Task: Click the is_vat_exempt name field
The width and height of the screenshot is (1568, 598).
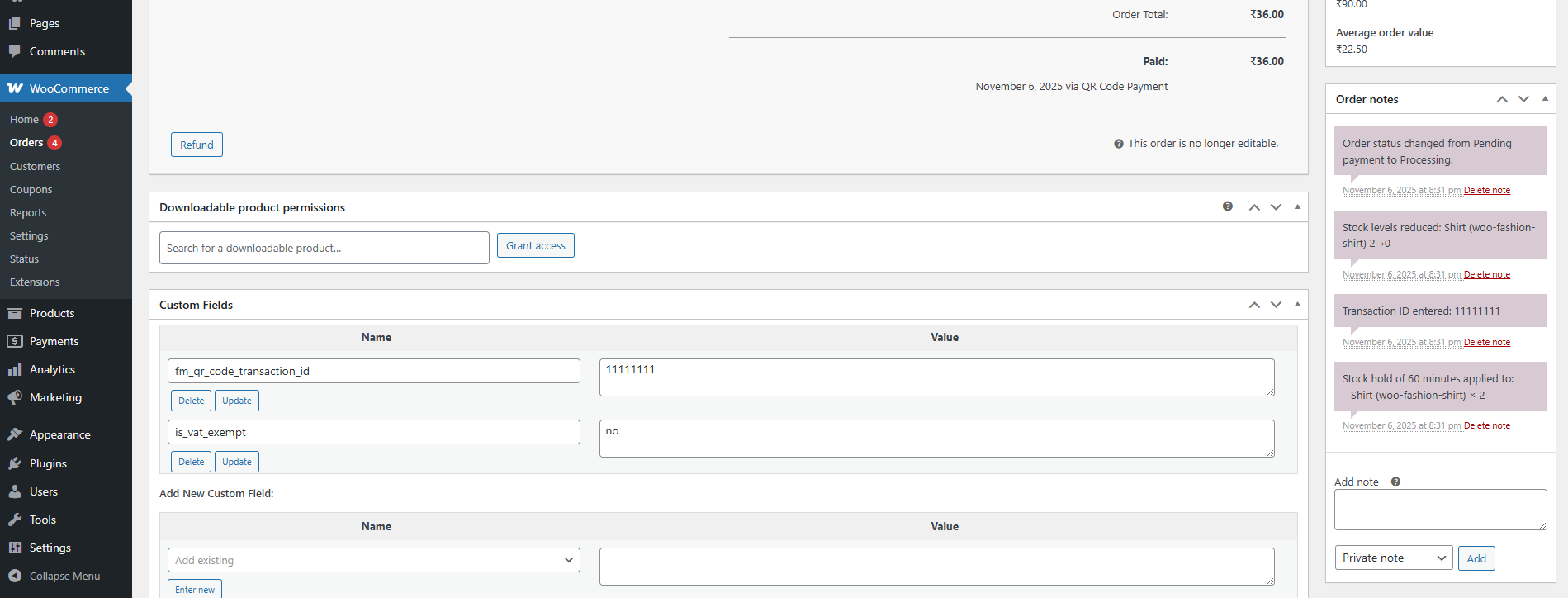Action: coord(374,432)
